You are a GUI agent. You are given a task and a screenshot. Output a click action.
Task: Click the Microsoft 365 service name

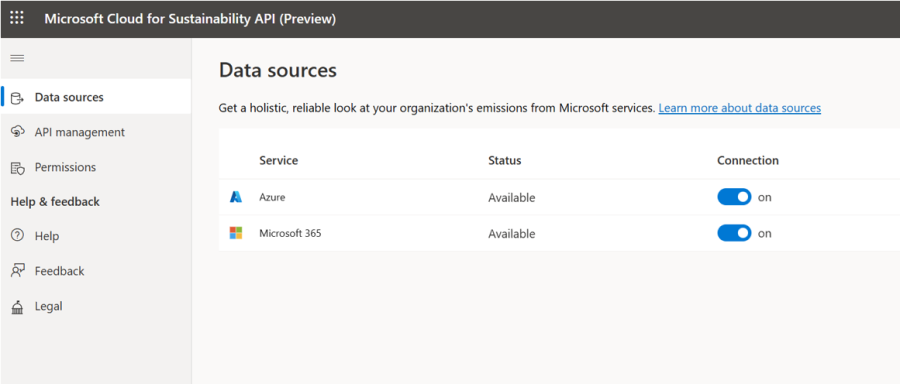pos(290,233)
